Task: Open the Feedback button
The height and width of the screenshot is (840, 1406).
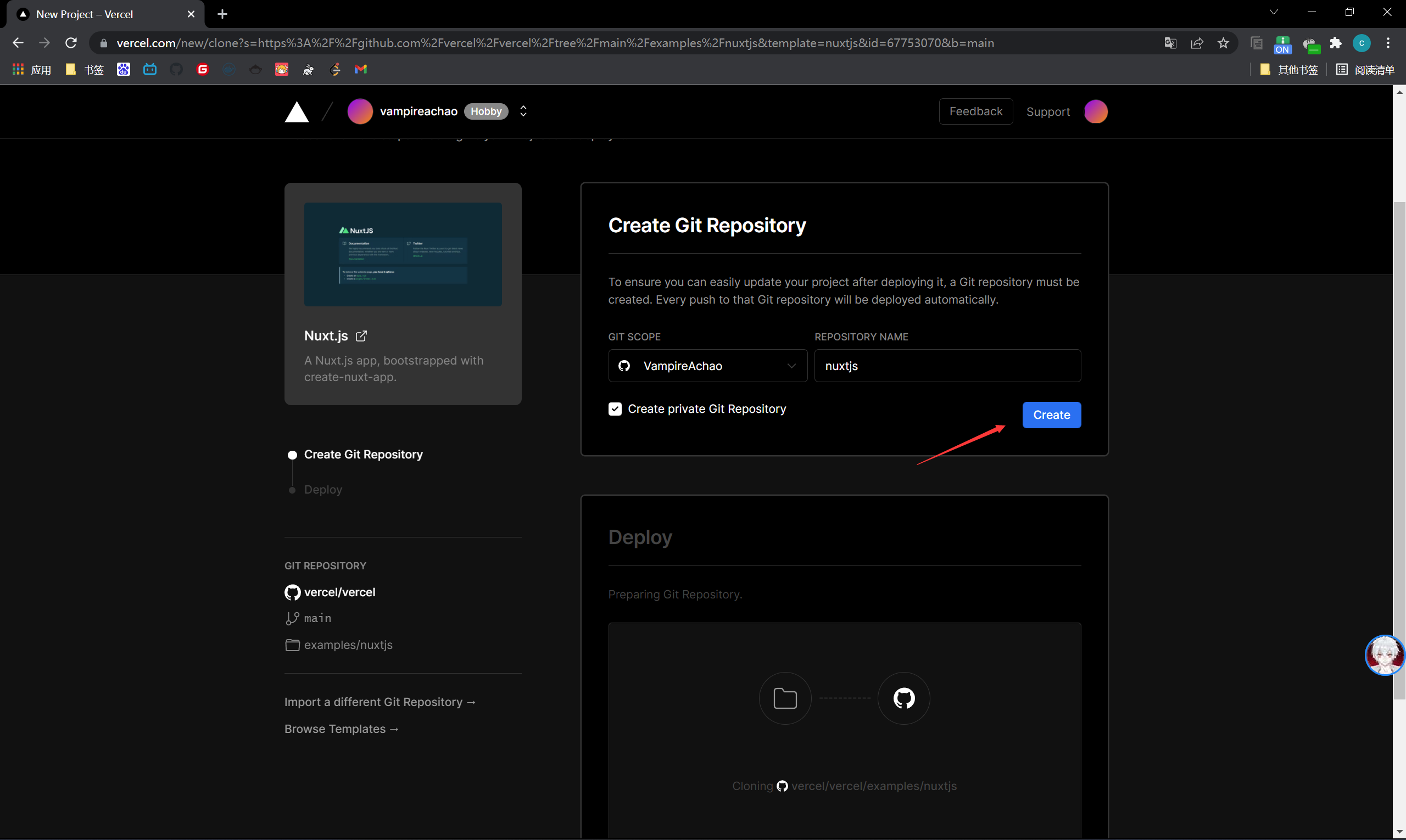Action: coord(975,111)
